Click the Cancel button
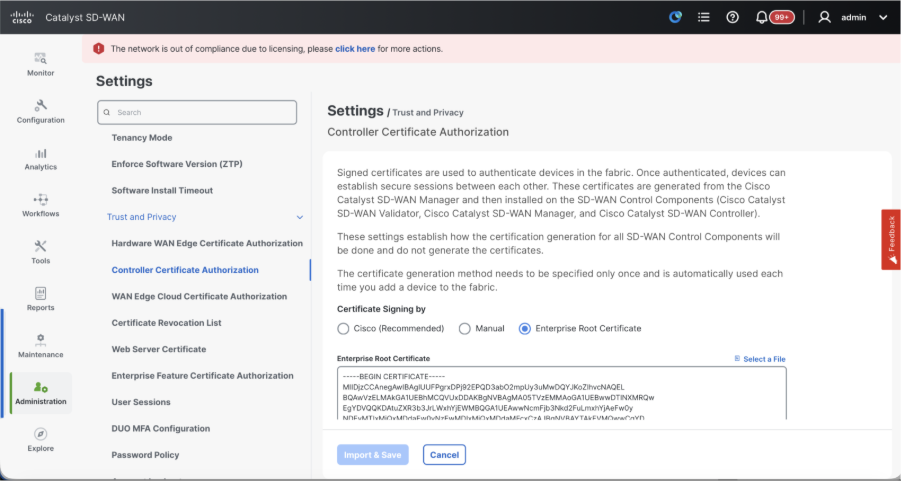Image resolution: width=901 pixels, height=481 pixels. (x=444, y=455)
